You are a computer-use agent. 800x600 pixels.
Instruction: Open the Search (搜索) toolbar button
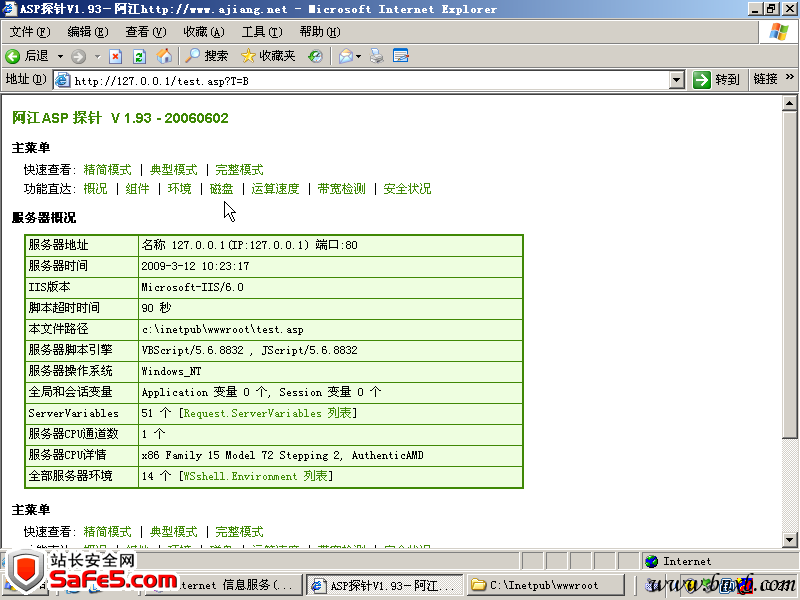(206, 56)
